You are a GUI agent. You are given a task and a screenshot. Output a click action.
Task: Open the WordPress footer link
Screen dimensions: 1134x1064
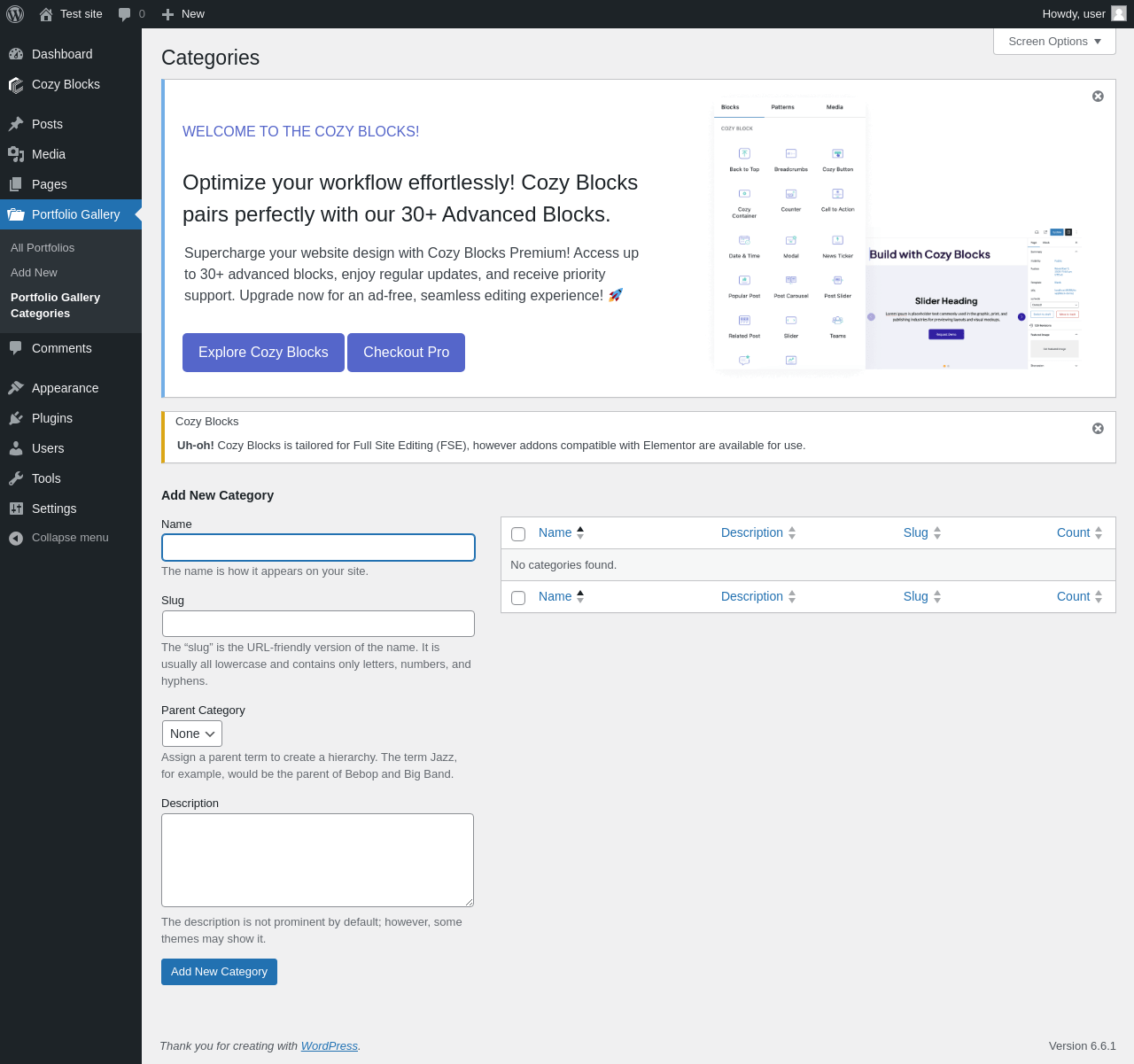330,1046
